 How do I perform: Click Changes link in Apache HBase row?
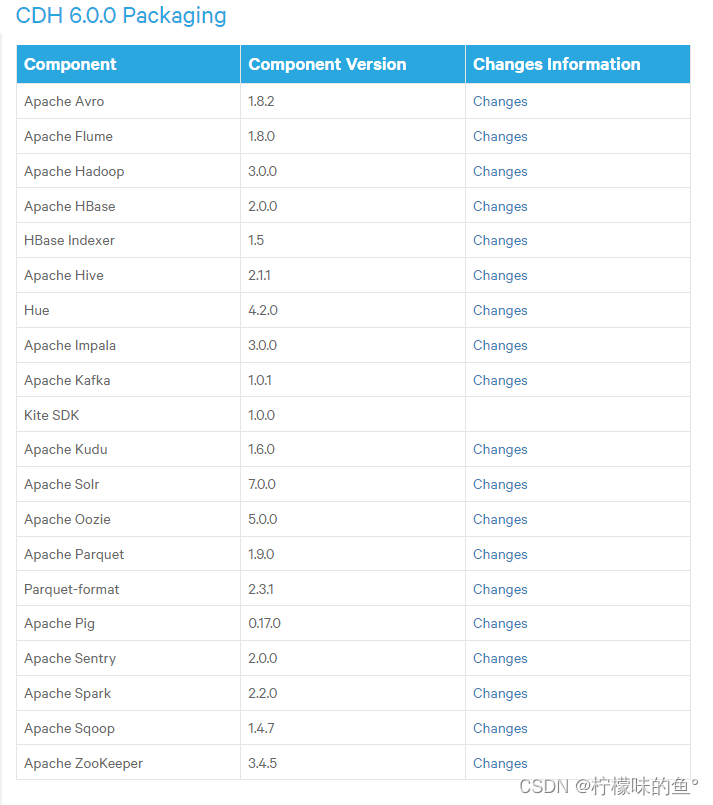(500, 206)
